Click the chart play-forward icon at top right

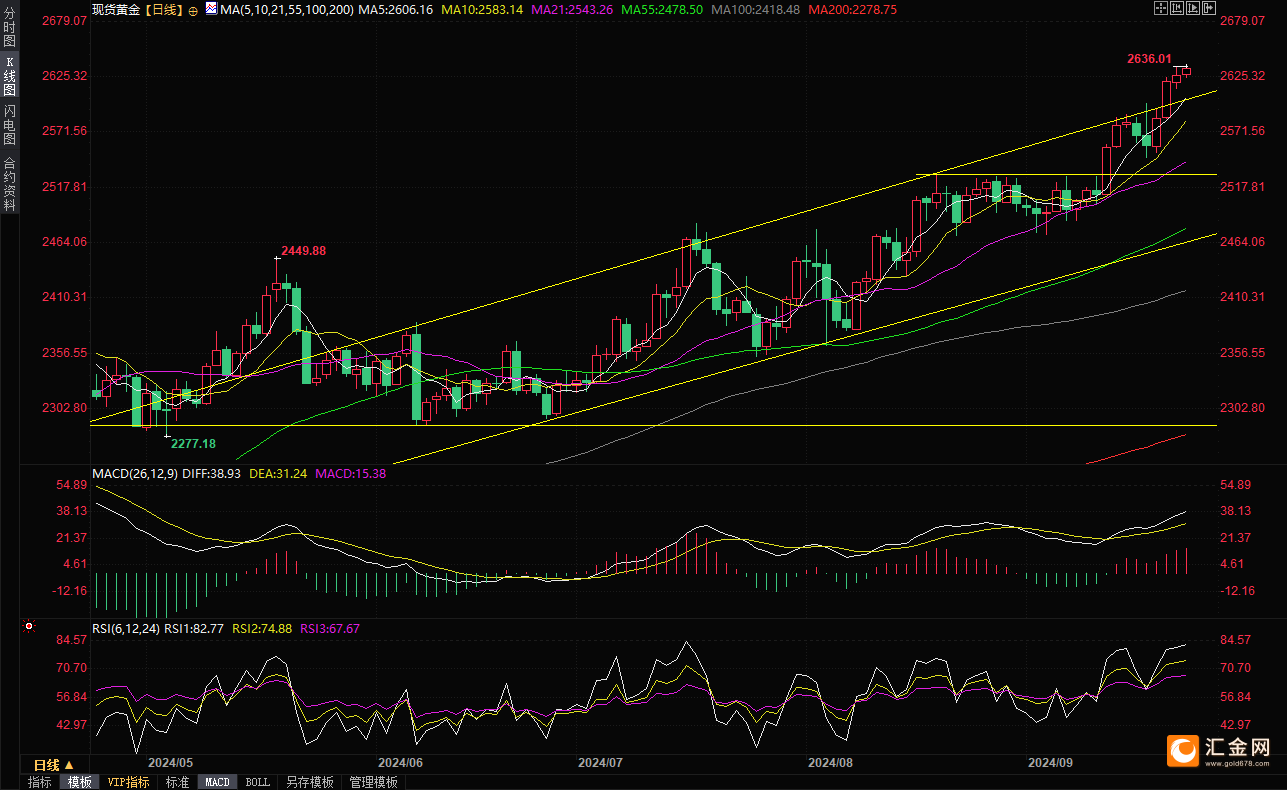click(1193, 8)
